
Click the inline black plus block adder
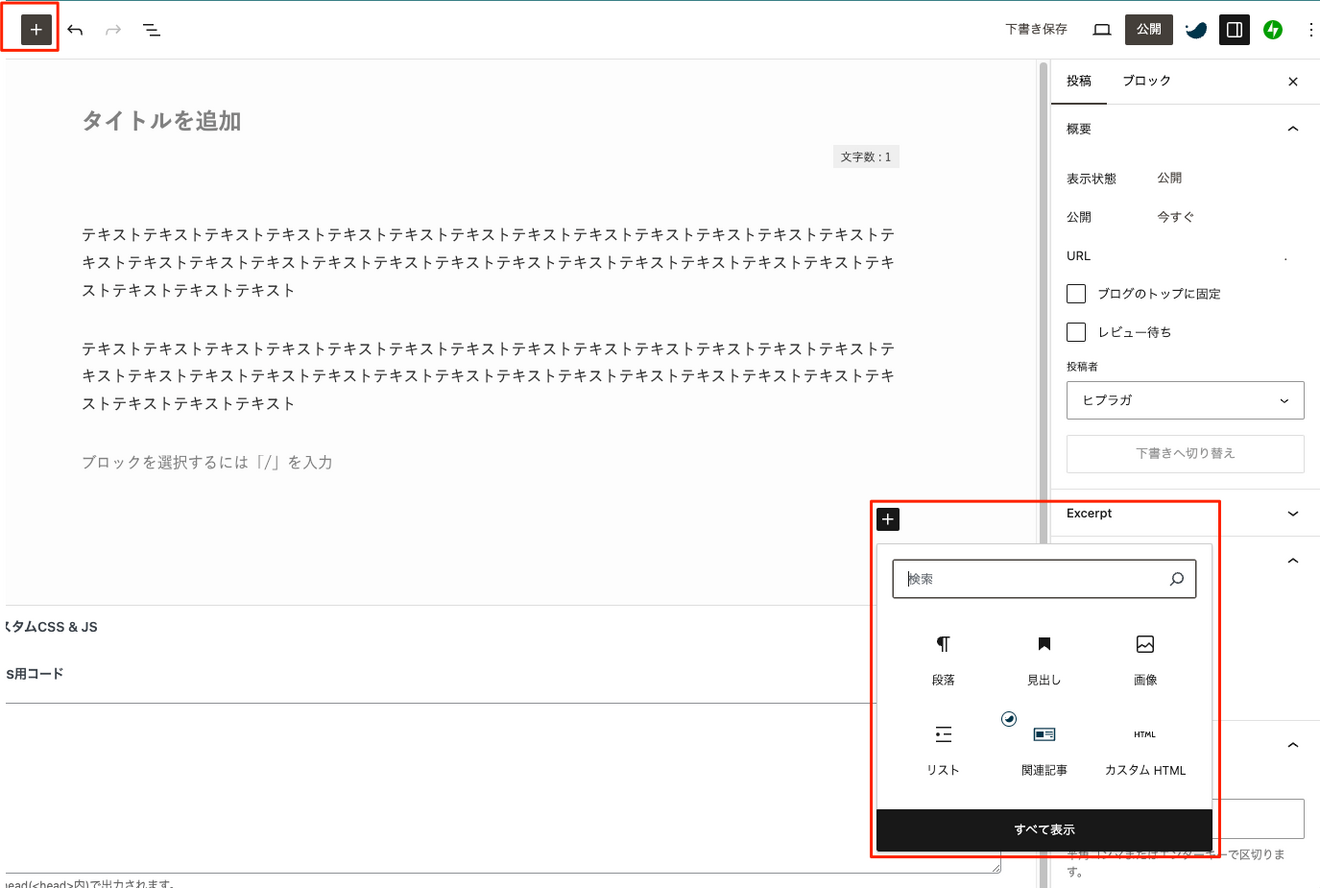pos(888,519)
